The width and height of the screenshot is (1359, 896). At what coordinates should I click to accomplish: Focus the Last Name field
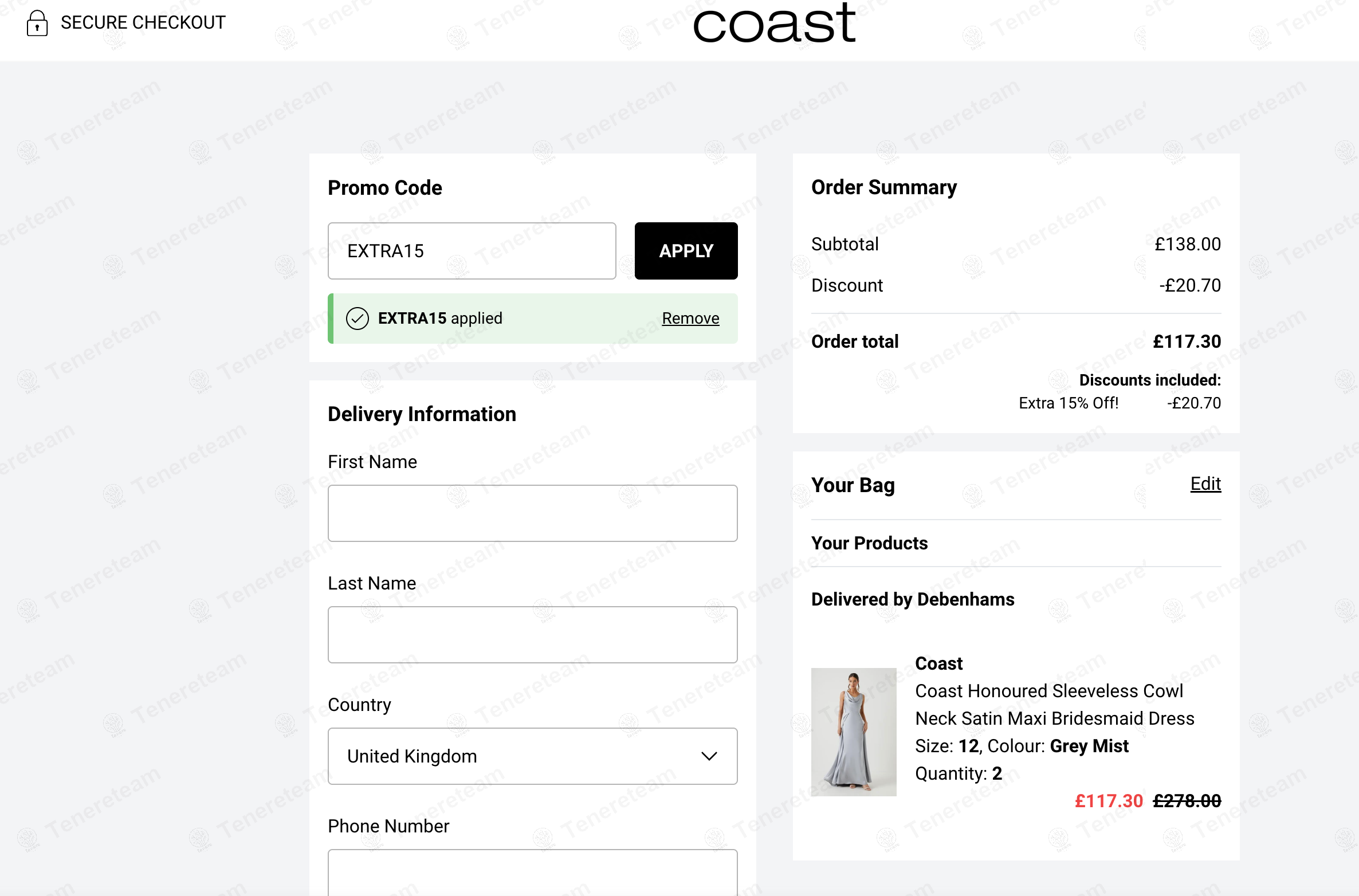click(x=532, y=635)
